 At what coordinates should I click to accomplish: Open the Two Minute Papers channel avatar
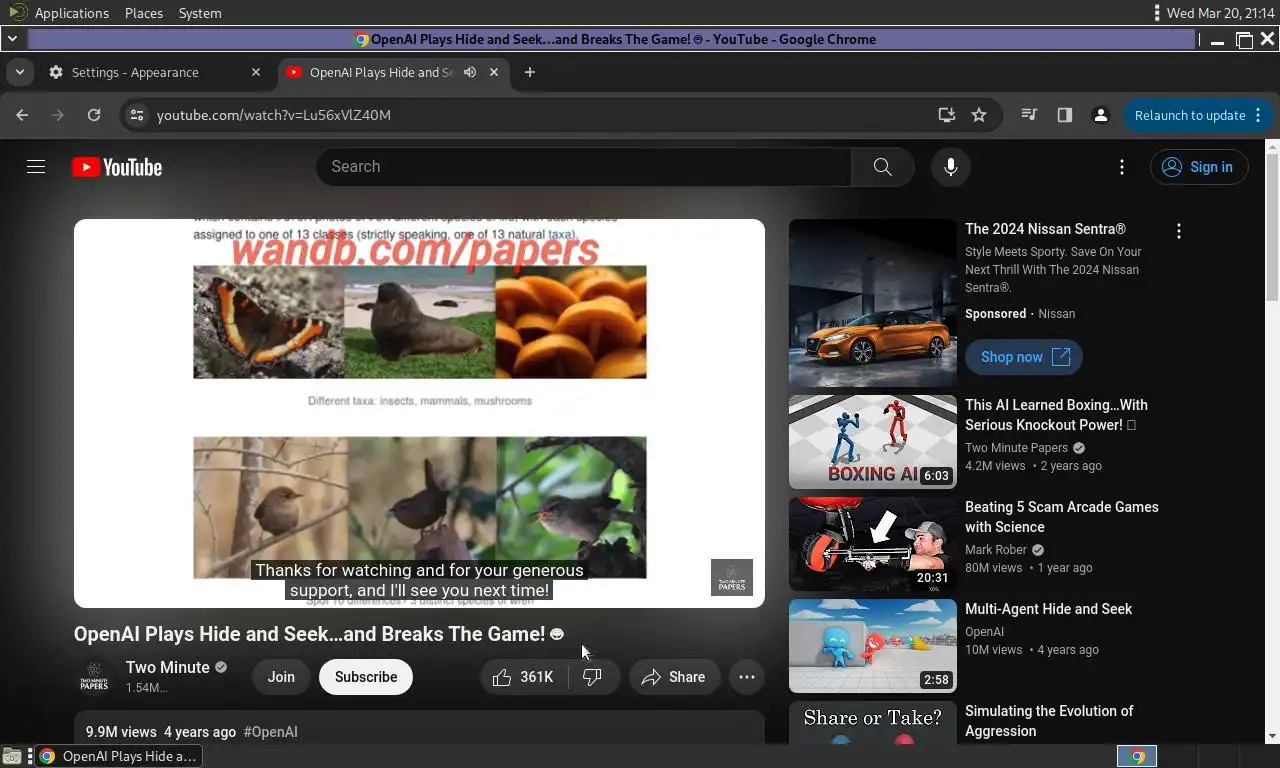pyautogui.click(x=94, y=677)
